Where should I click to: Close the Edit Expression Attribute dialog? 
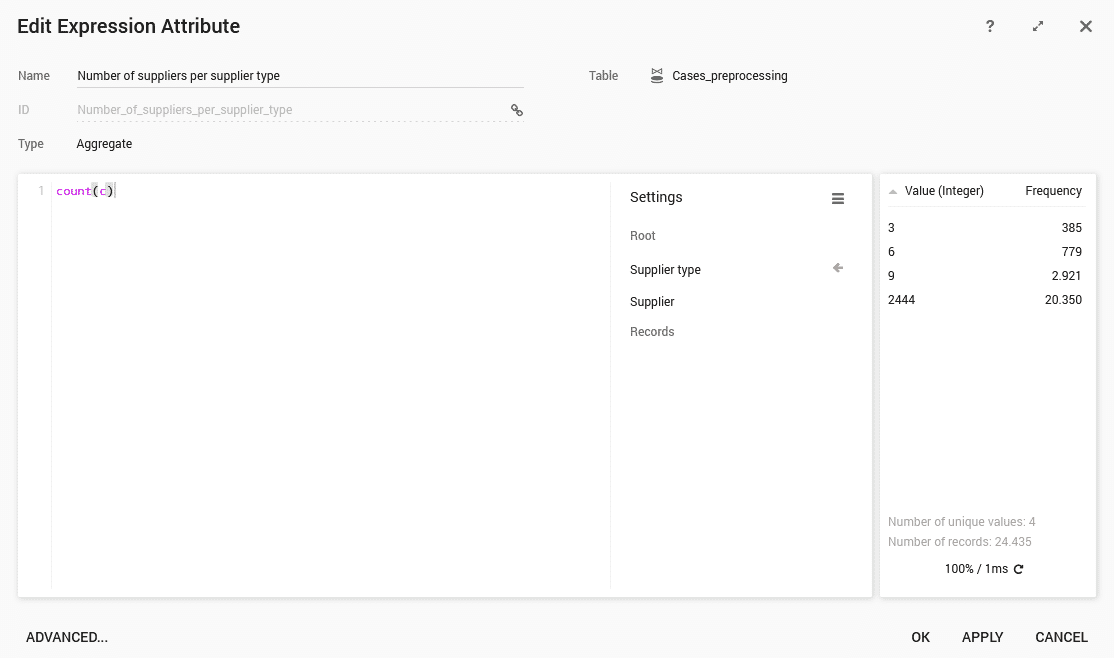coord(1086,27)
